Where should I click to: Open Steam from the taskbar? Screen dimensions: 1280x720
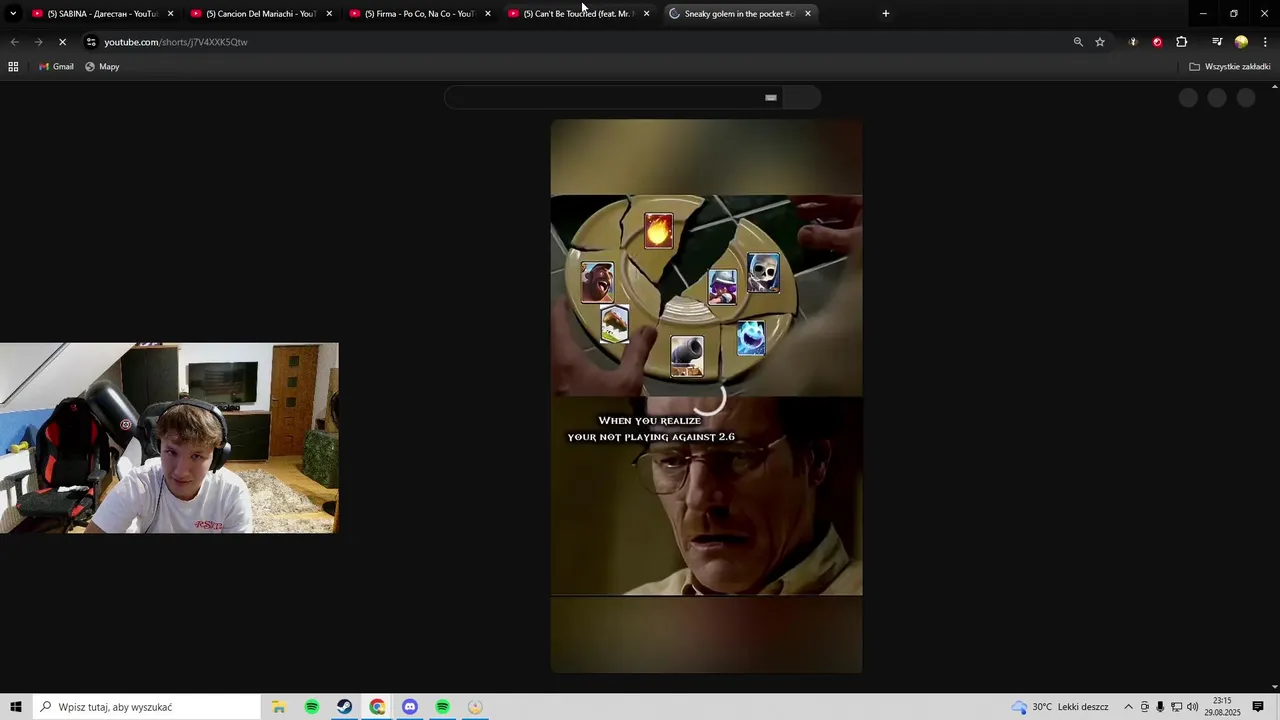click(344, 707)
